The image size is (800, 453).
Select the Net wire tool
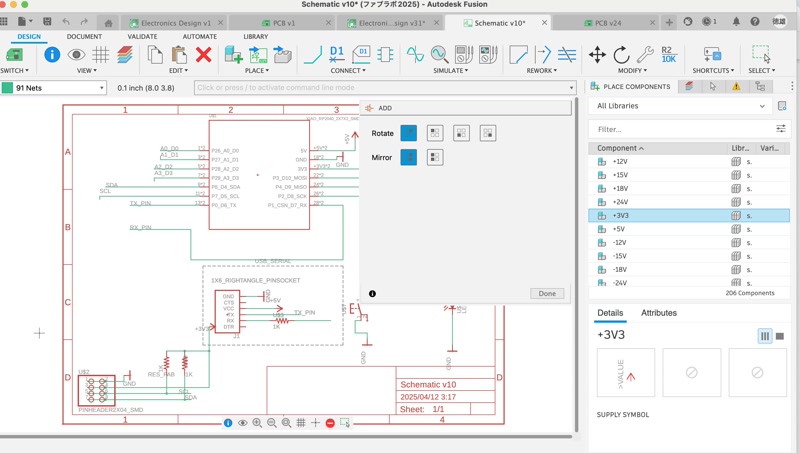click(313, 55)
